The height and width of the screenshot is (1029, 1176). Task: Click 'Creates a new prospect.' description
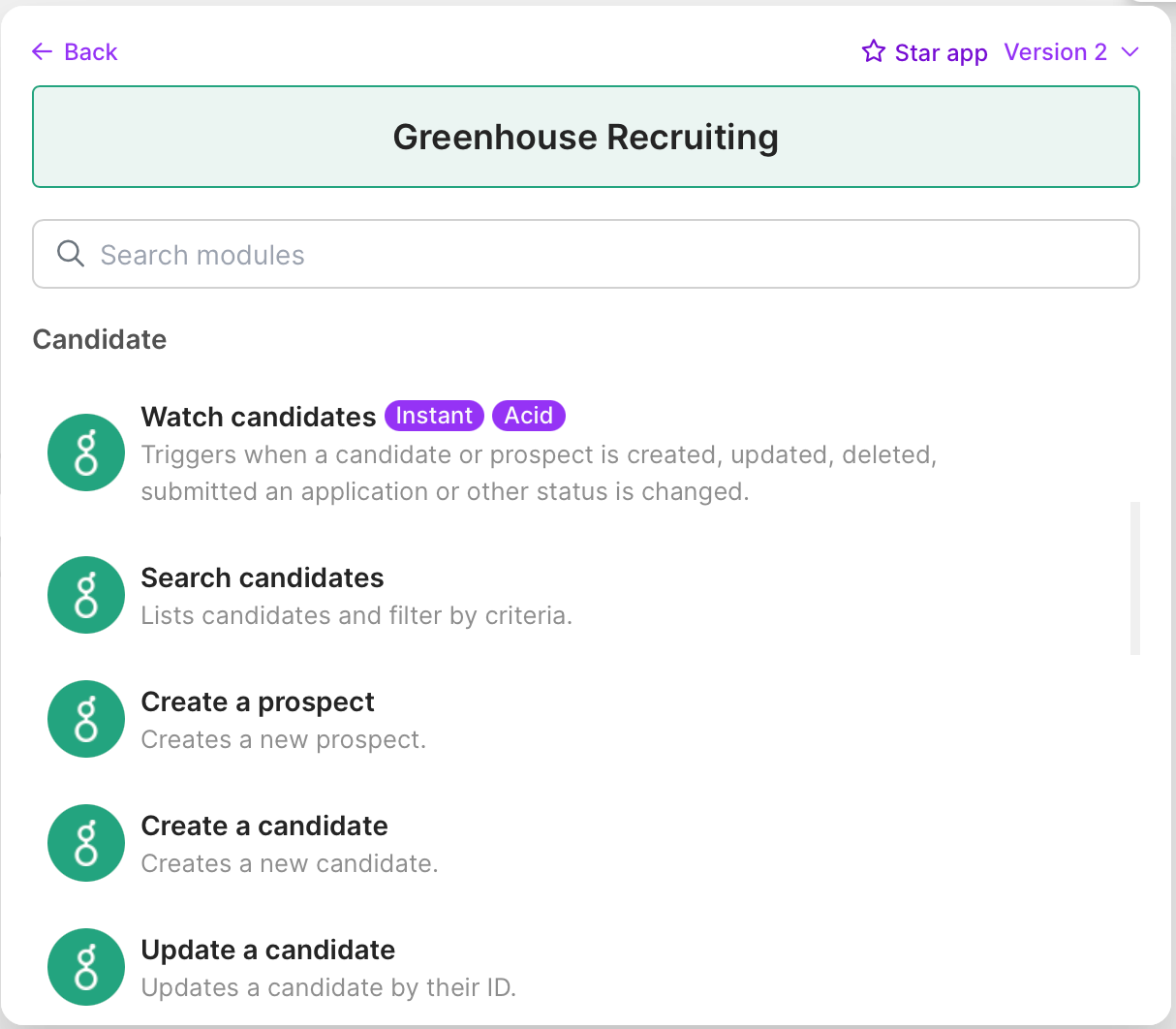[x=284, y=739]
